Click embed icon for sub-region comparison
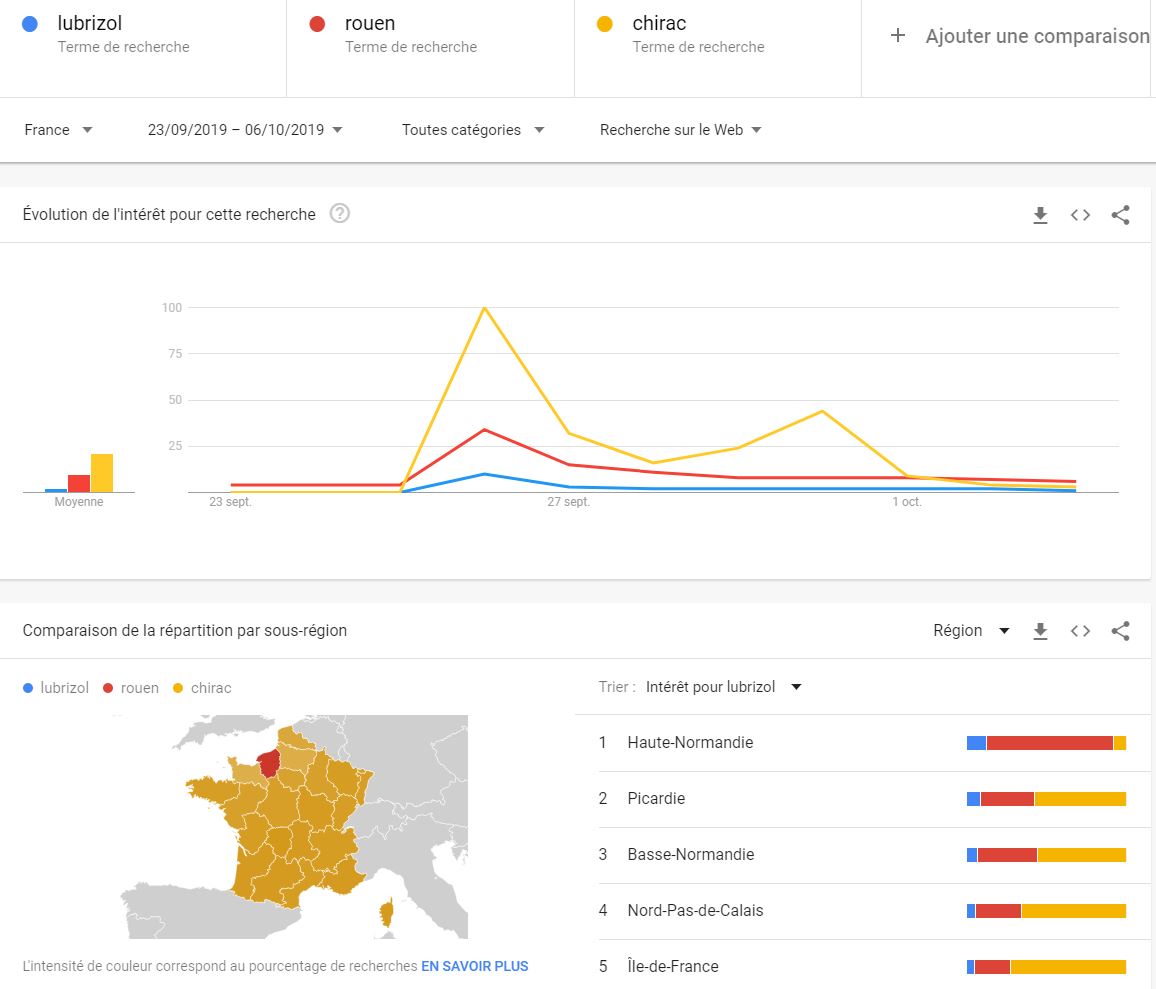 tap(1080, 631)
